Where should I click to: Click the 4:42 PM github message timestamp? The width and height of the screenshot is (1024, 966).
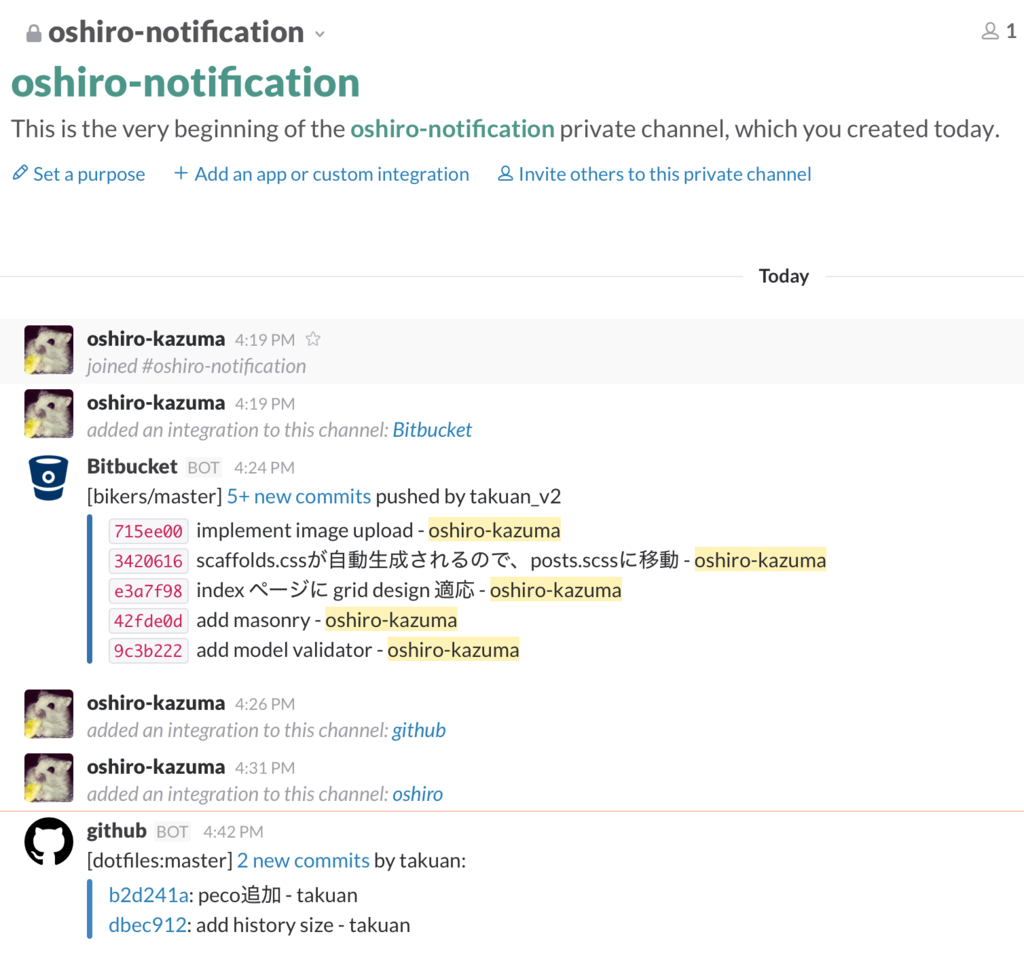233,831
